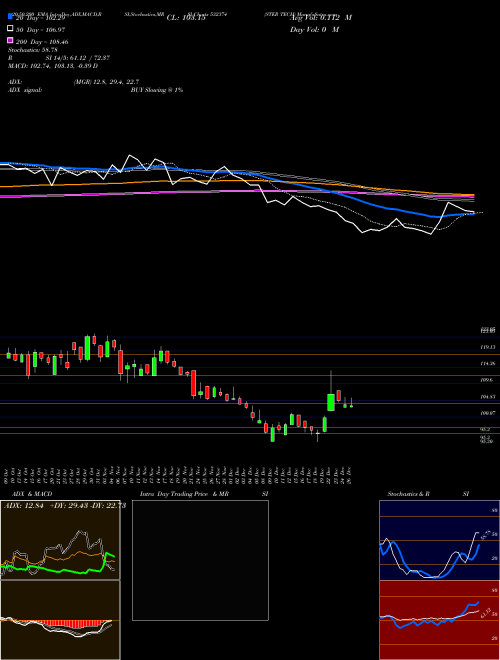Viewport: 500px width, 660px height.
Task: Click the 114.38 price axis label
Action: [x=488, y=363]
